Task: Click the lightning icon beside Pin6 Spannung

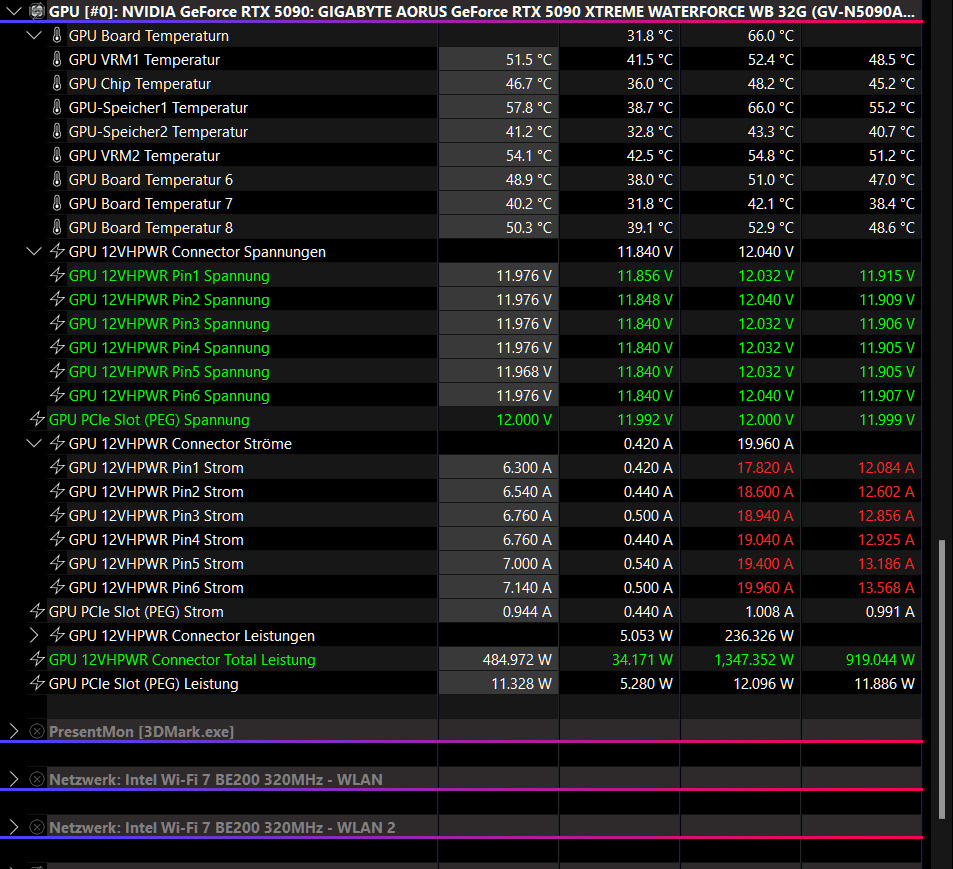Action: click(x=57, y=395)
